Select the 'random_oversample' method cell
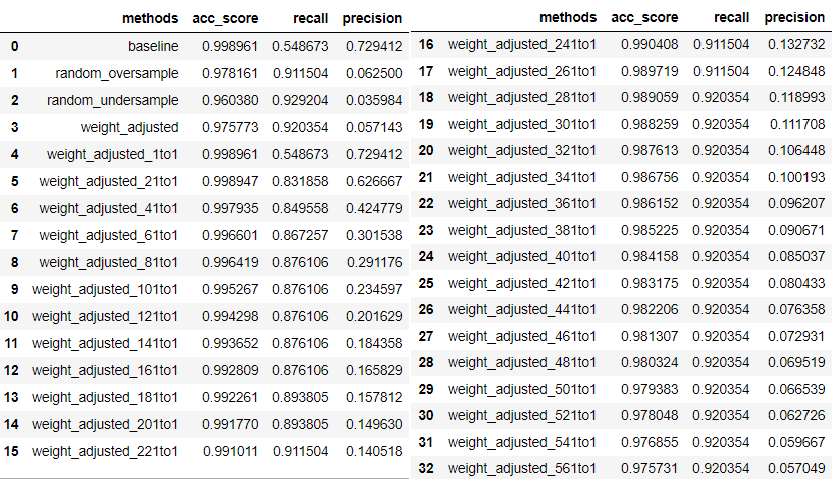Viewport: 834px width, 479px height. (116, 73)
